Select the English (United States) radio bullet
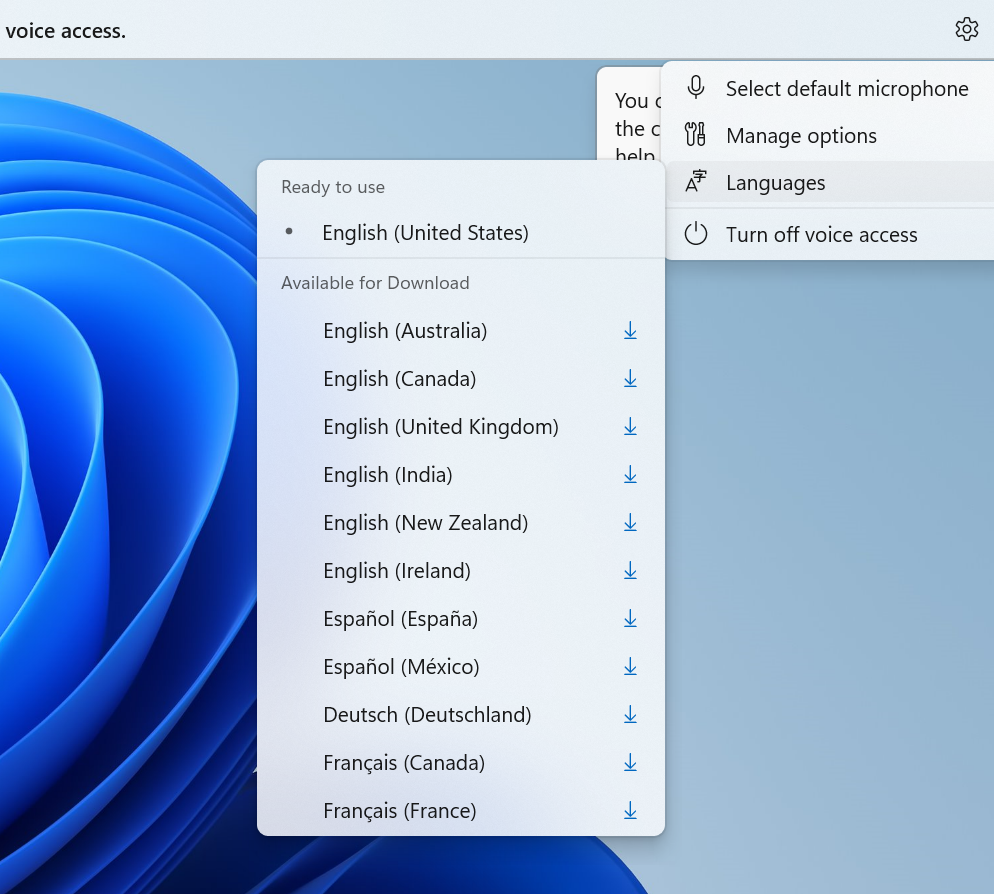994x894 pixels. coord(289,231)
